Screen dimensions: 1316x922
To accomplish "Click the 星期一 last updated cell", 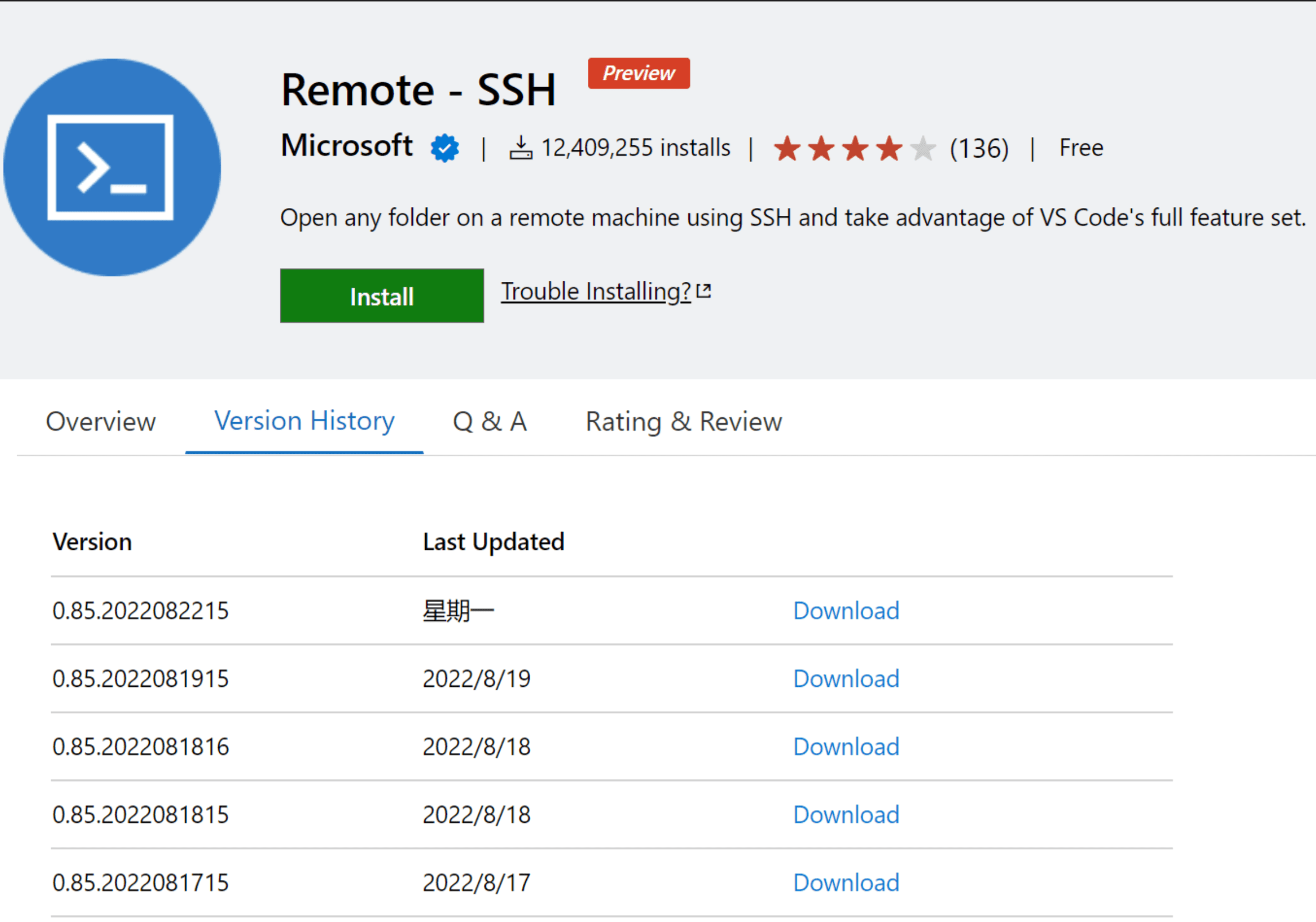I will (x=458, y=611).
